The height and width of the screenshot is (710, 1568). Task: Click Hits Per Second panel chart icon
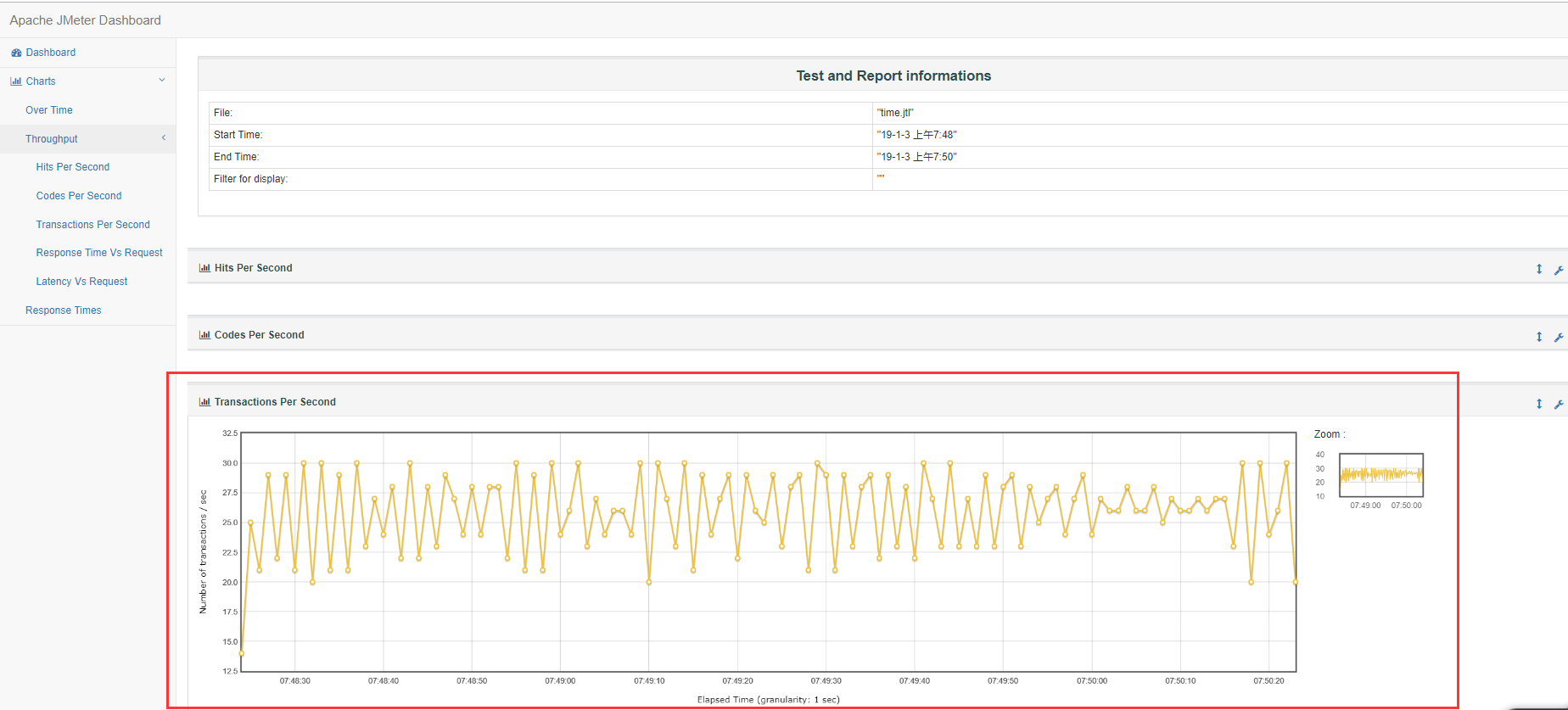(x=204, y=268)
